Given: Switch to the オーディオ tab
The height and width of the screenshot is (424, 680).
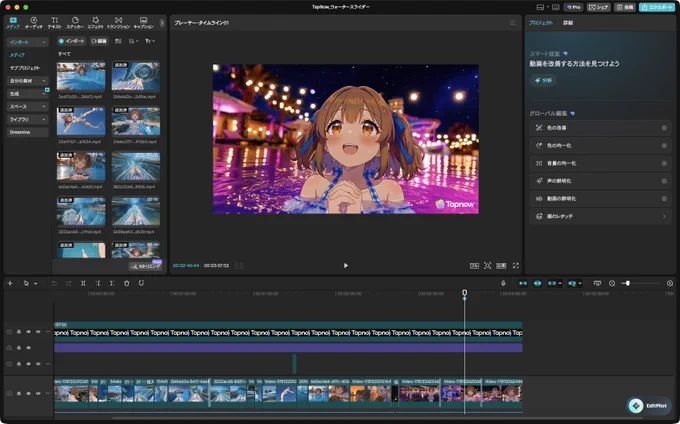Looking at the screenshot, I should (x=33, y=23).
